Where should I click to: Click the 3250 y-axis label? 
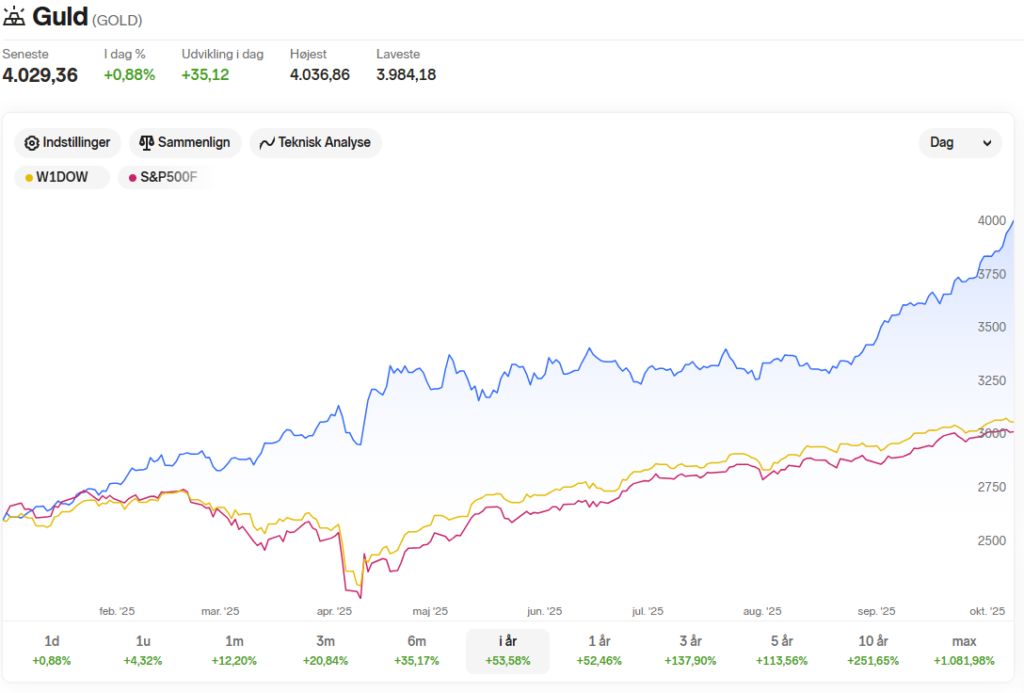point(991,381)
